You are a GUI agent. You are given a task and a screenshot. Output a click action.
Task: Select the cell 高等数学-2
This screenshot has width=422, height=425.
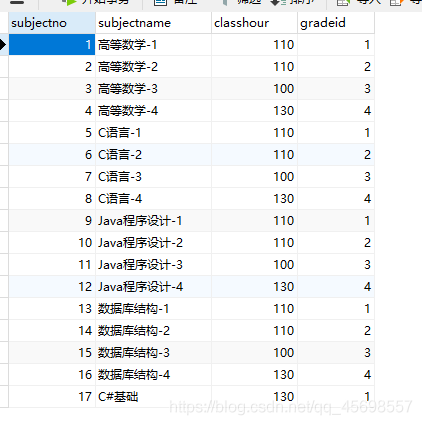pos(153,67)
